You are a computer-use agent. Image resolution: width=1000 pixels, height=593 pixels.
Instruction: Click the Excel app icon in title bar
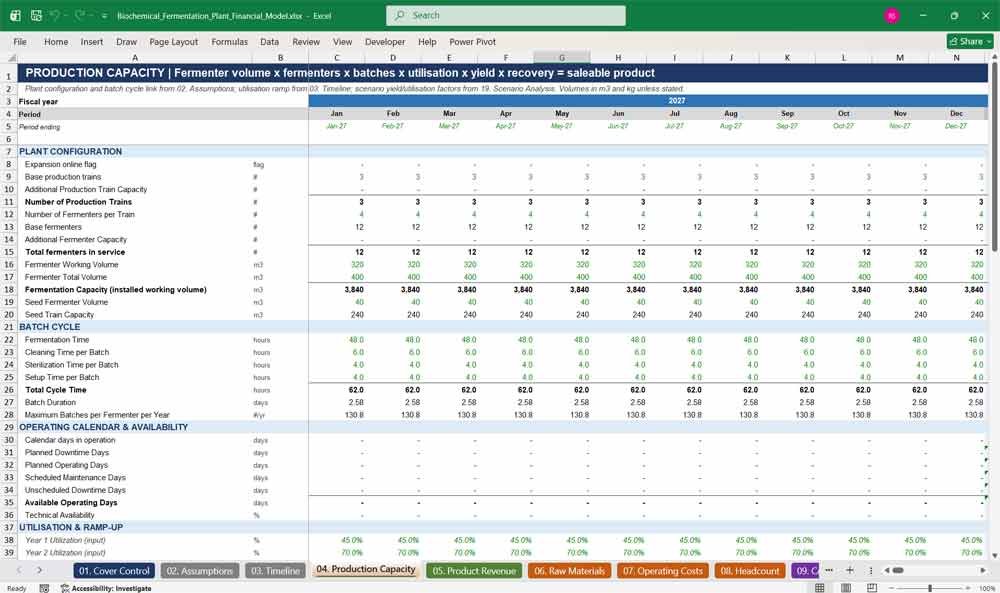[15, 15]
